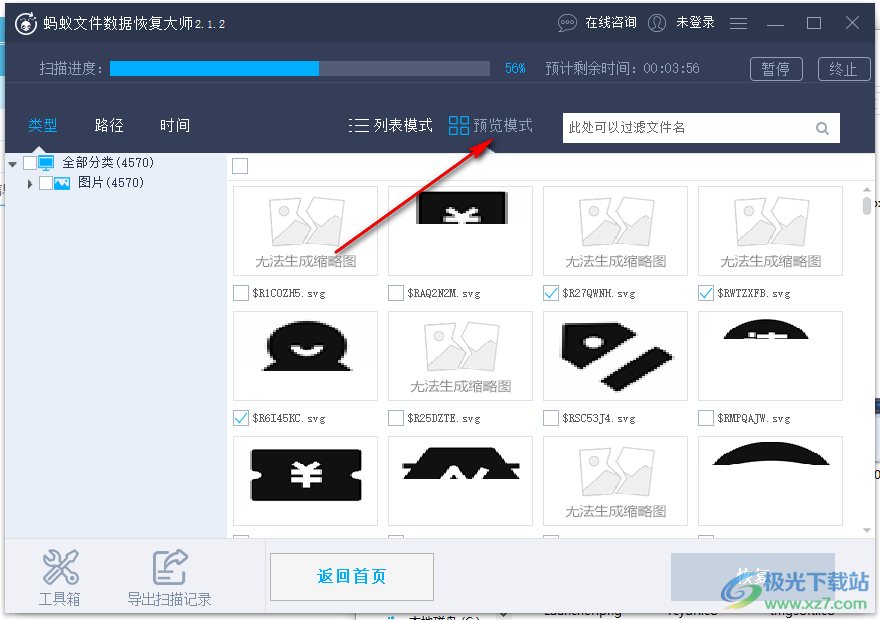Click the search magnifier in filter box
The width and height of the screenshot is (880, 620).
(x=822, y=128)
